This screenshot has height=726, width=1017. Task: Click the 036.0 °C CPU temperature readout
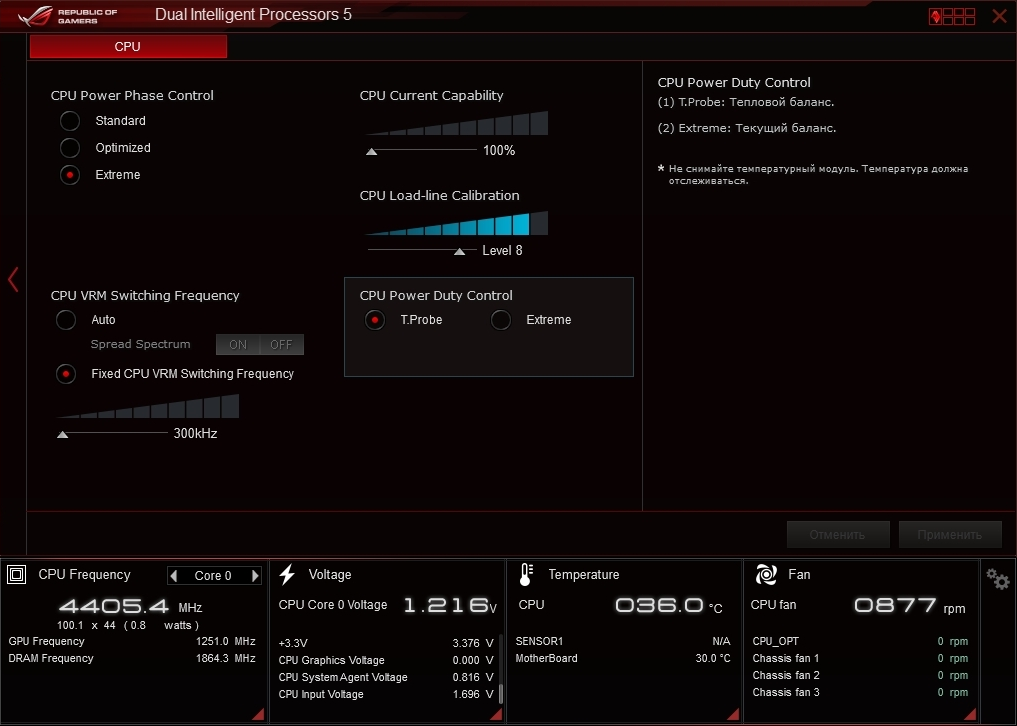click(669, 606)
